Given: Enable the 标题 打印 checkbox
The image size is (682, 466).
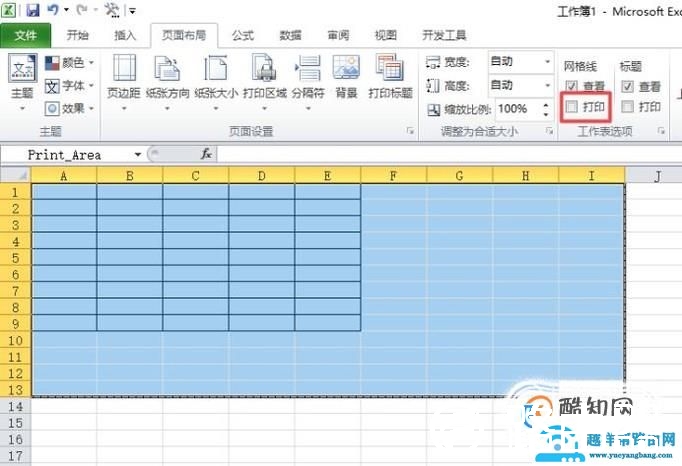Looking at the screenshot, I should (627, 107).
